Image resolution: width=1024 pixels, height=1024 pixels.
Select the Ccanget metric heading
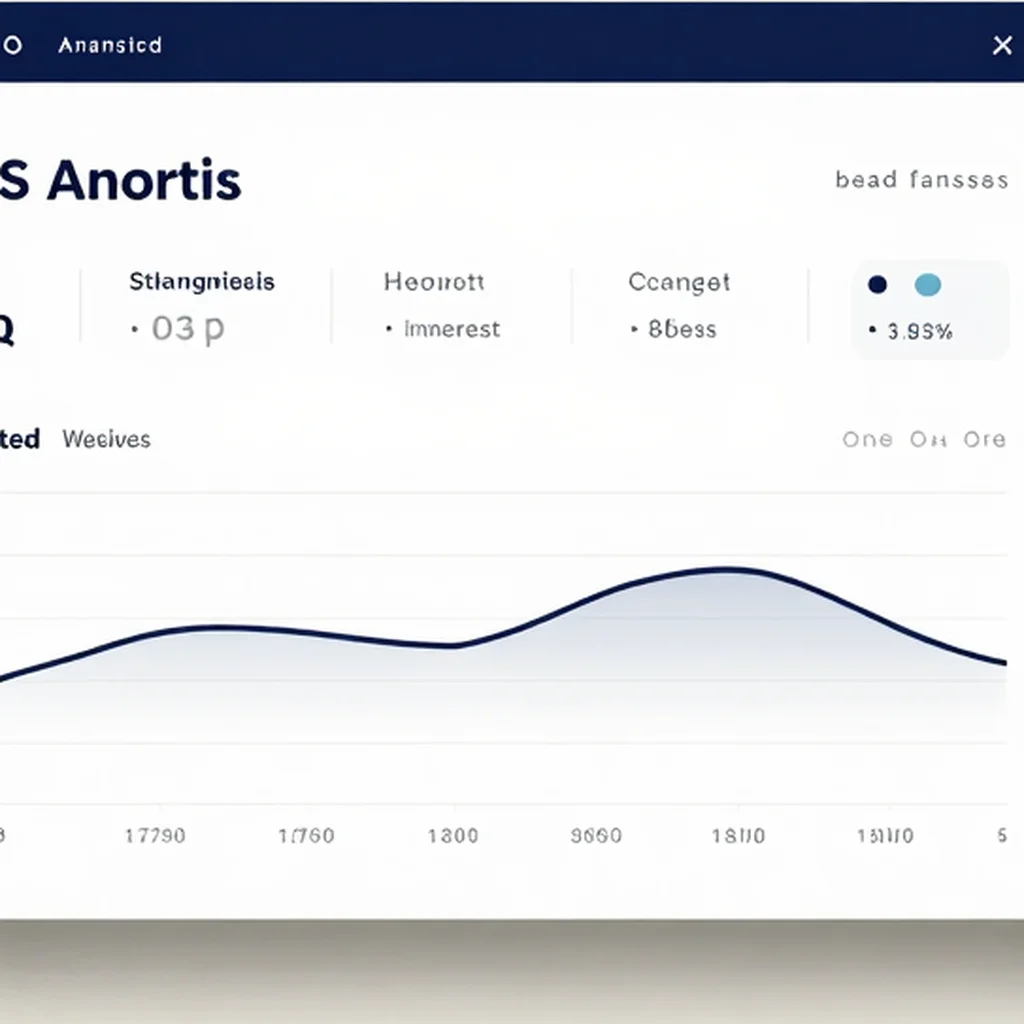pyautogui.click(x=679, y=283)
